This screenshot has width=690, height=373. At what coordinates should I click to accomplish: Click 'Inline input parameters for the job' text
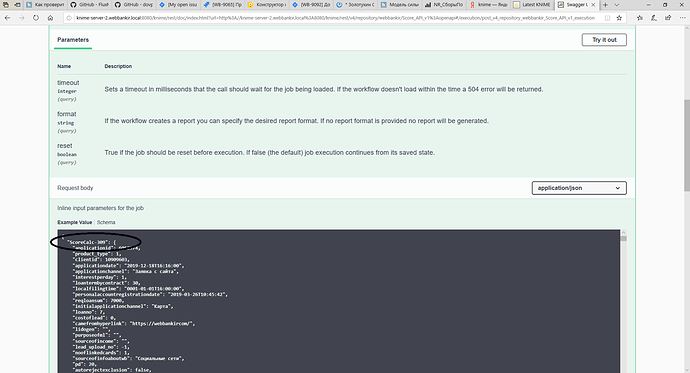100,208
